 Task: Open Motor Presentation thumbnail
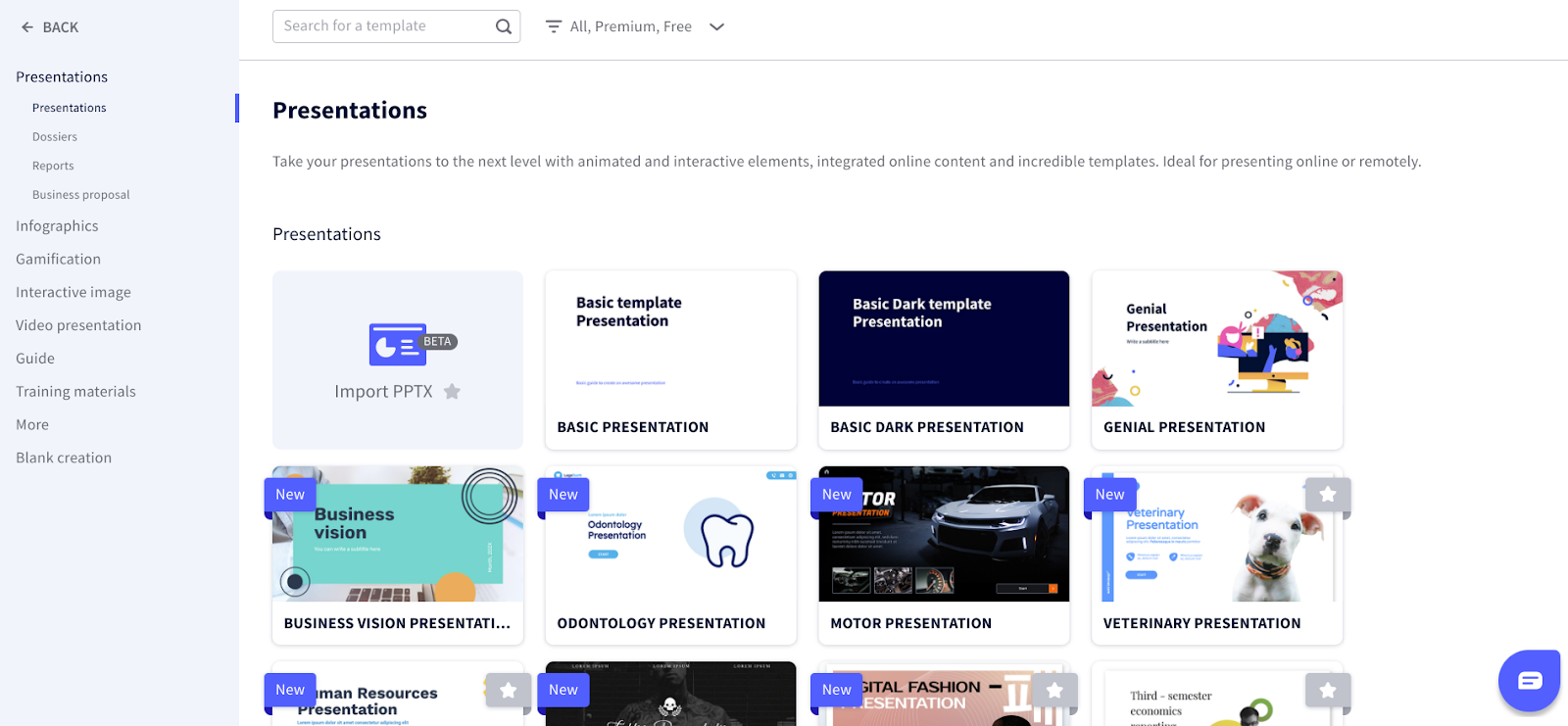pos(944,534)
